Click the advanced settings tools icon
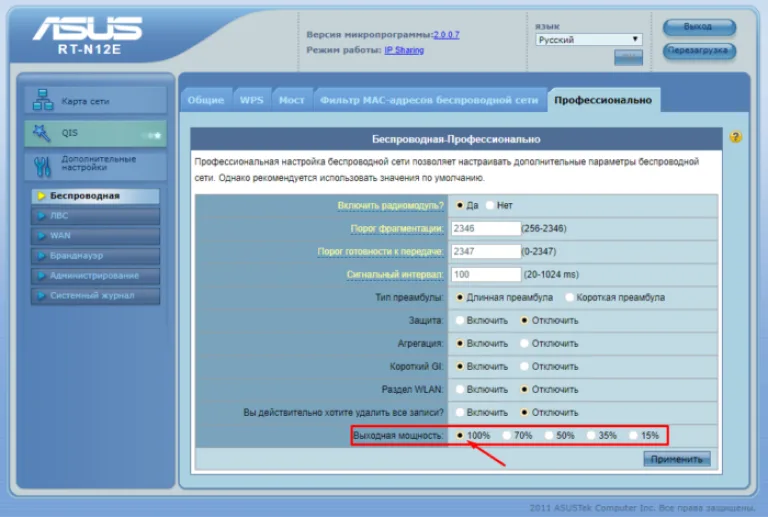This screenshot has width=768, height=517. pos(43,166)
